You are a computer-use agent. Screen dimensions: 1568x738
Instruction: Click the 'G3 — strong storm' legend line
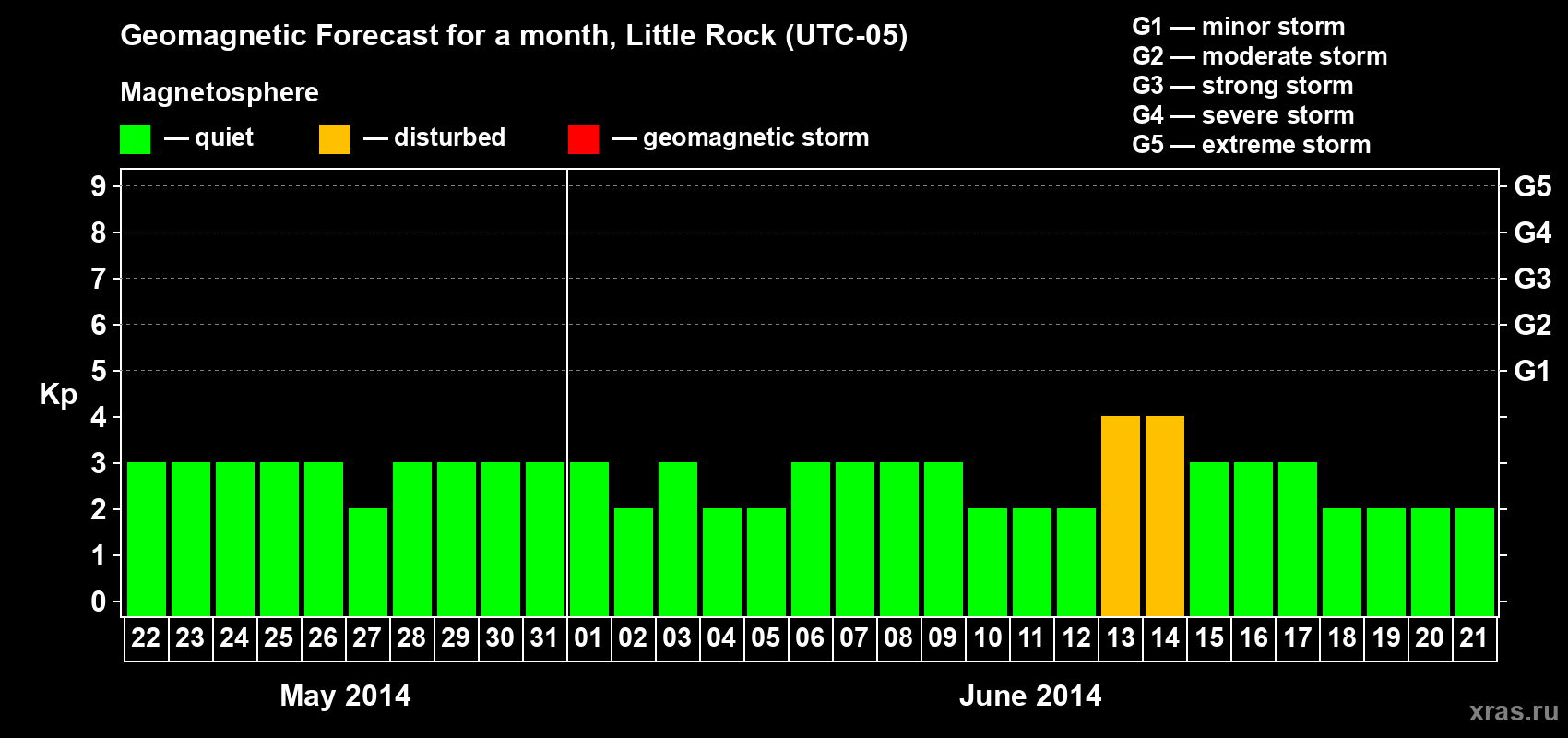pos(1242,86)
